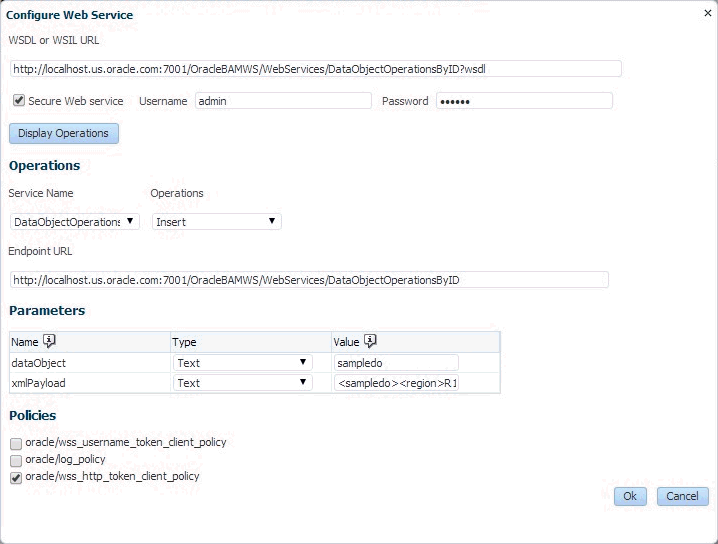Uncheck the Secure Web service checkbox

(x=19, y=100)
